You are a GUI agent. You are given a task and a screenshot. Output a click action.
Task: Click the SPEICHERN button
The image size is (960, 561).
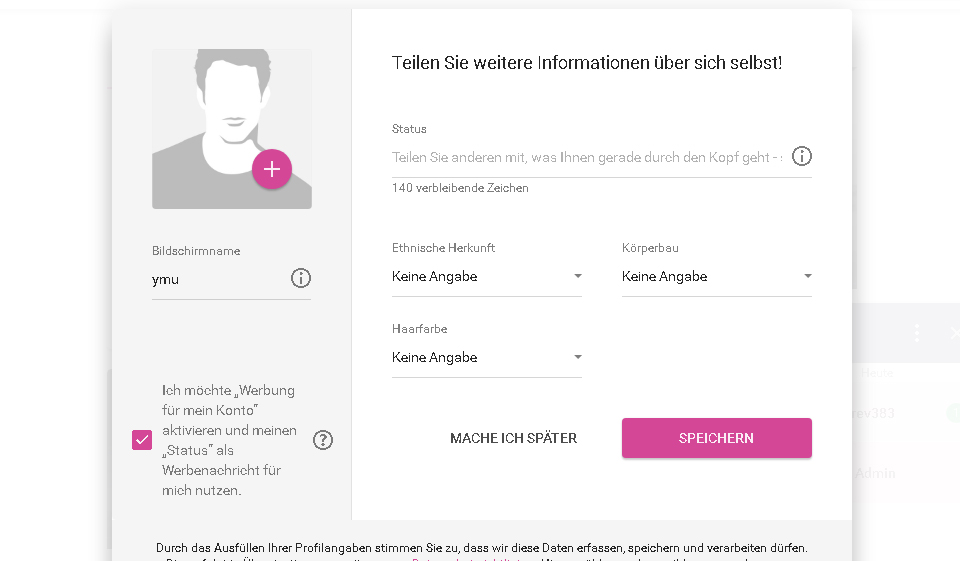tap(716, 438)
